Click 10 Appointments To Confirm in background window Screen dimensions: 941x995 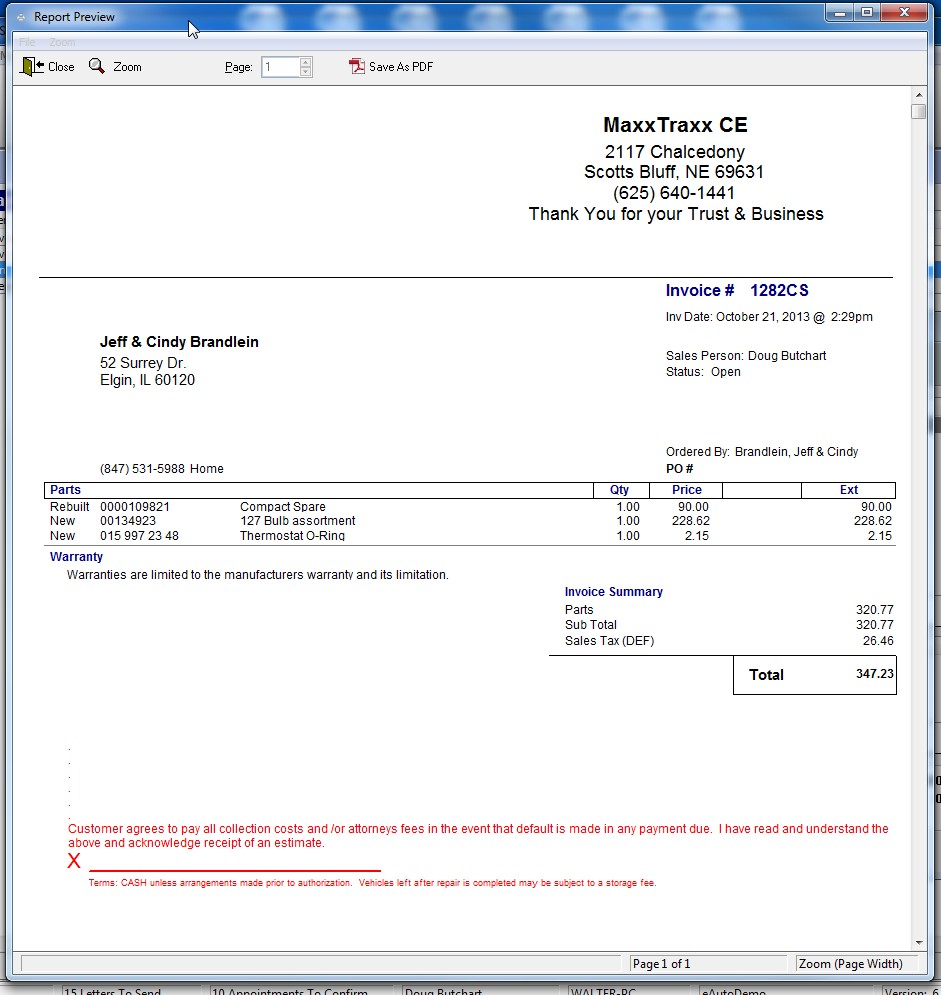[290, 991]
